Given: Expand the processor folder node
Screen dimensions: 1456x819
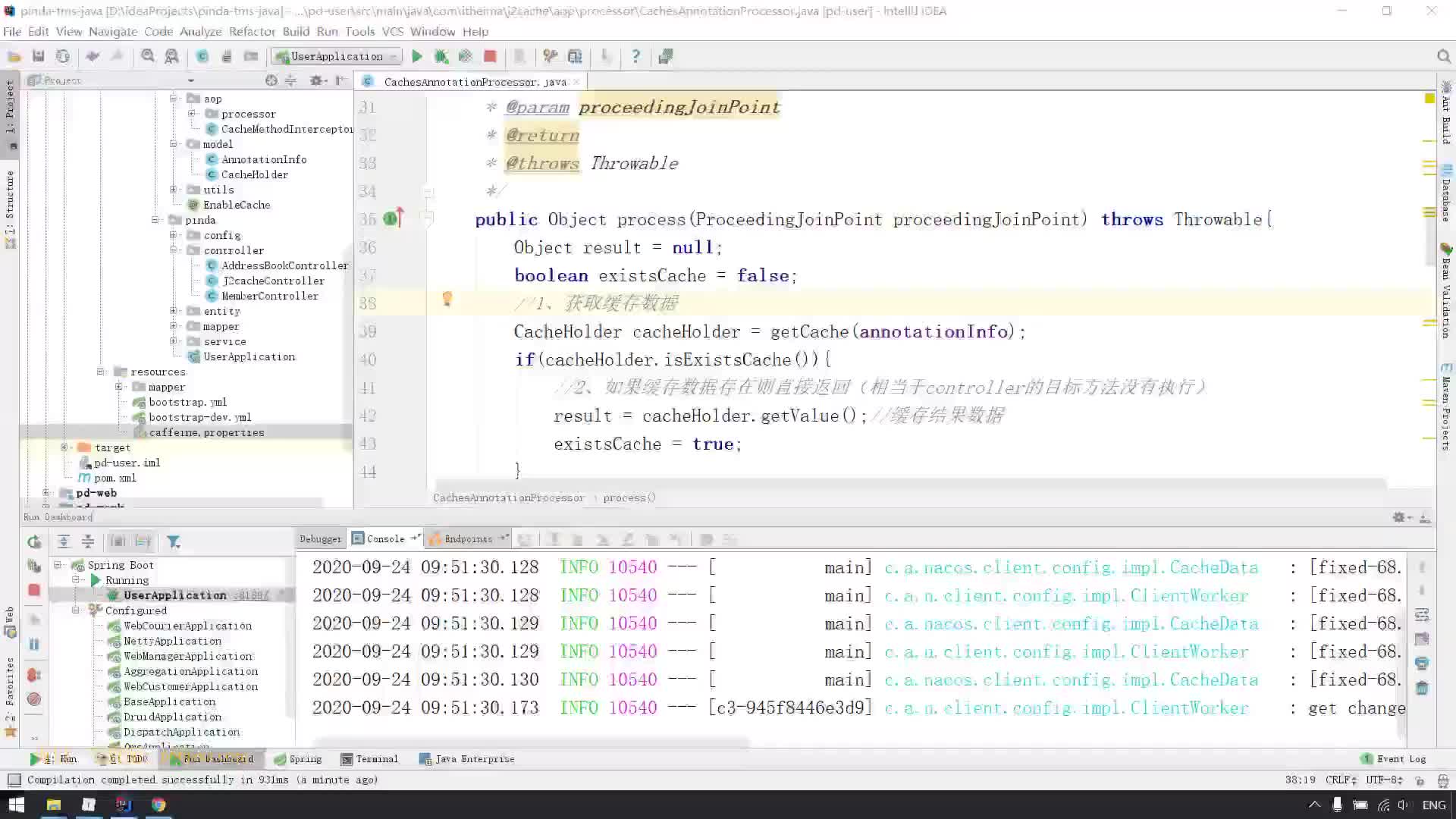Looking at the screenshot, I should point(192,114).
